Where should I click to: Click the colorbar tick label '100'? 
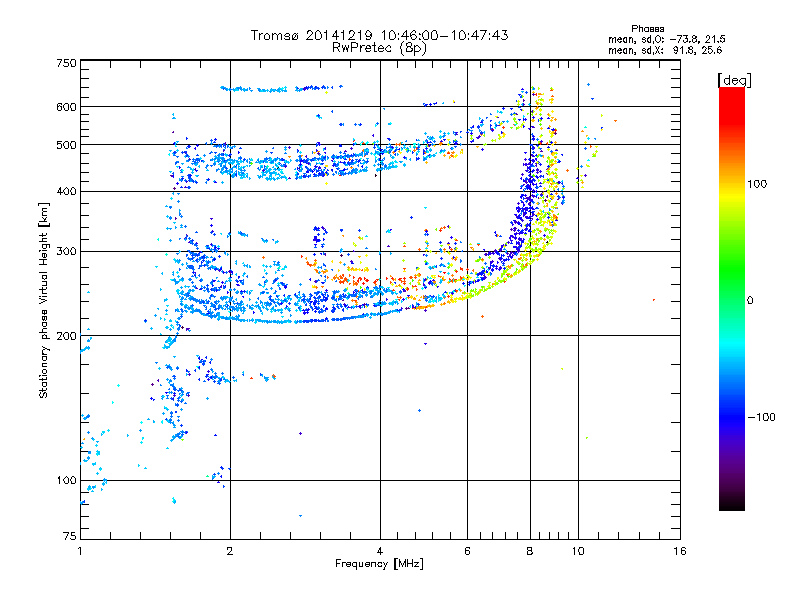(757, 184)
